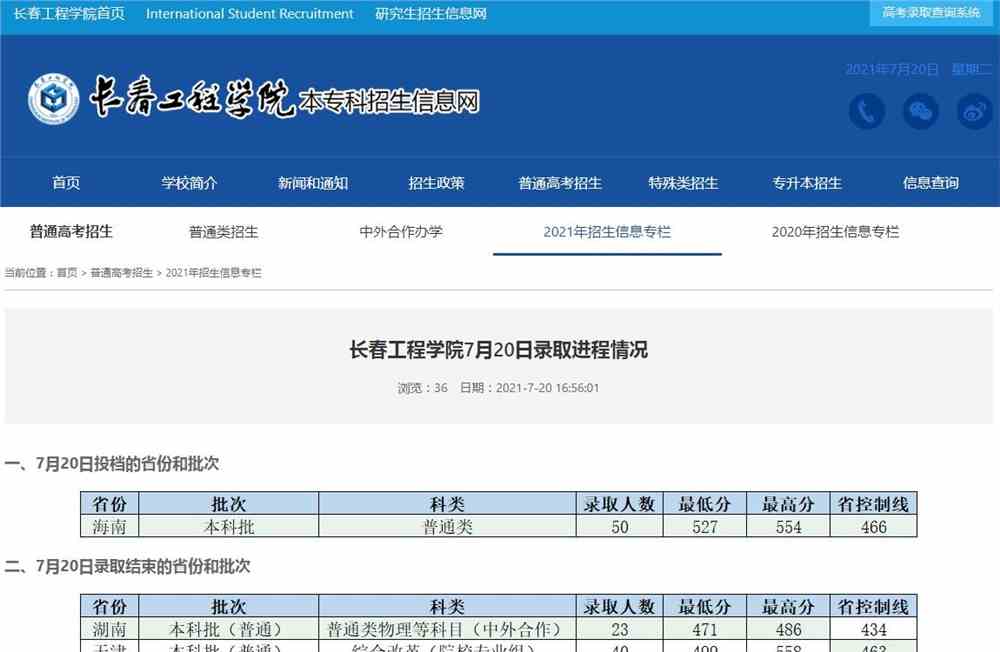Click the date text 2021-7-20 16:56:01

547,388
